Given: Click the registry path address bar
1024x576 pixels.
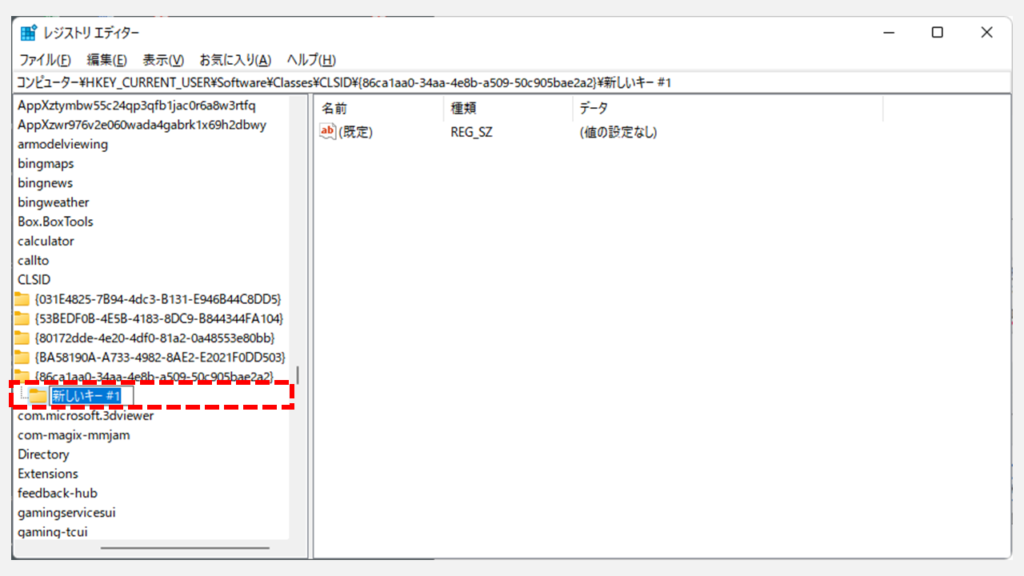Looking at the screenshot, I should (500, 82).
